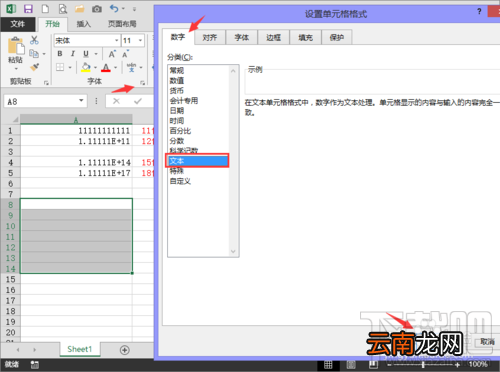
Task: Expand the Undo history dropdown arrow
Action: [x=123, y=9]
